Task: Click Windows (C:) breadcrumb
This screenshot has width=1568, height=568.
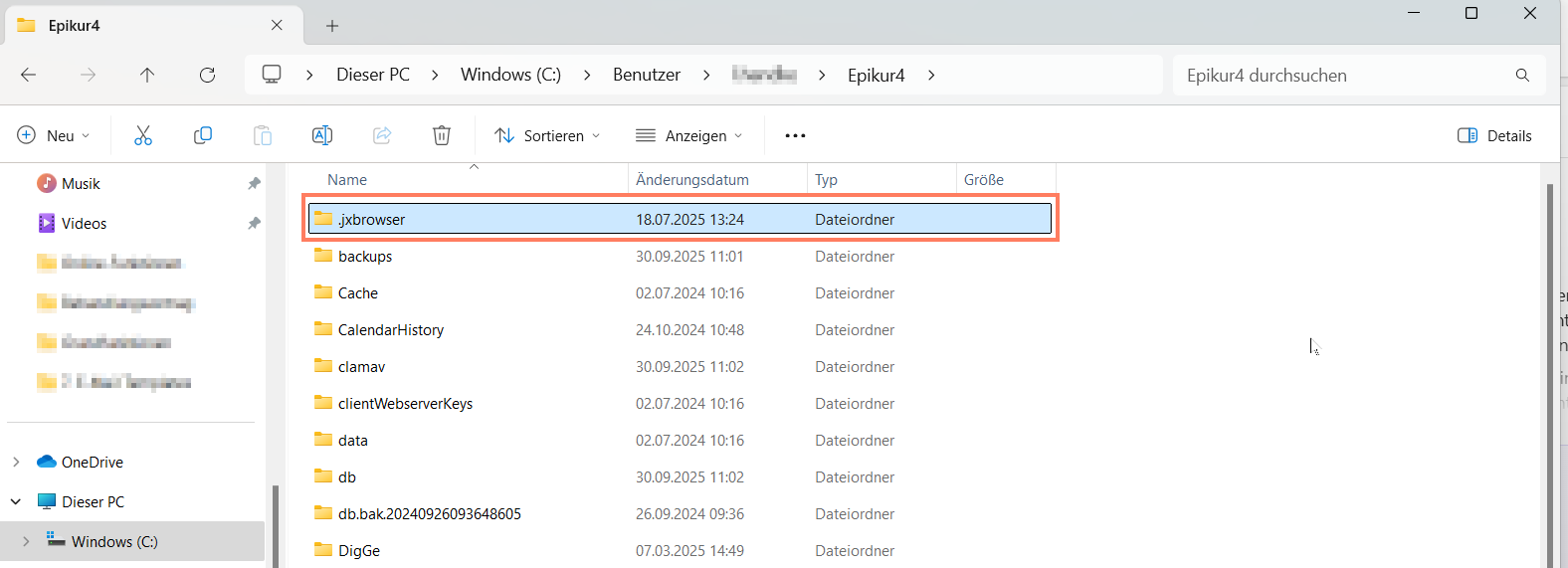Action: tap(510, 75)
